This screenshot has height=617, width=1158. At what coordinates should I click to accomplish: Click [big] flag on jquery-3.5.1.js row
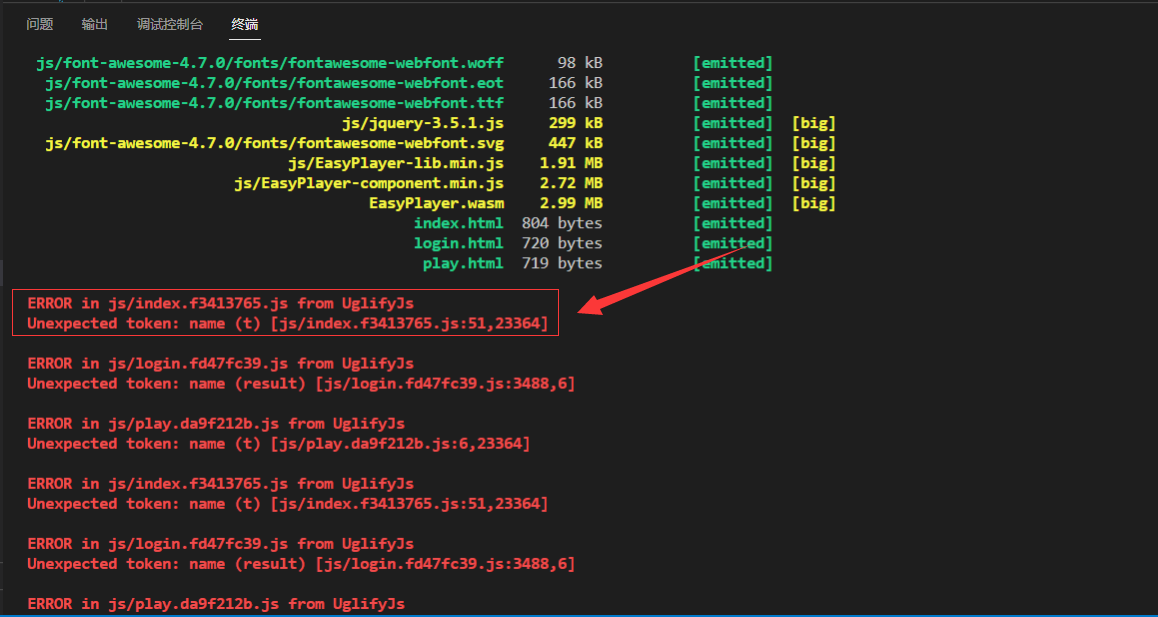click(814, 123)
